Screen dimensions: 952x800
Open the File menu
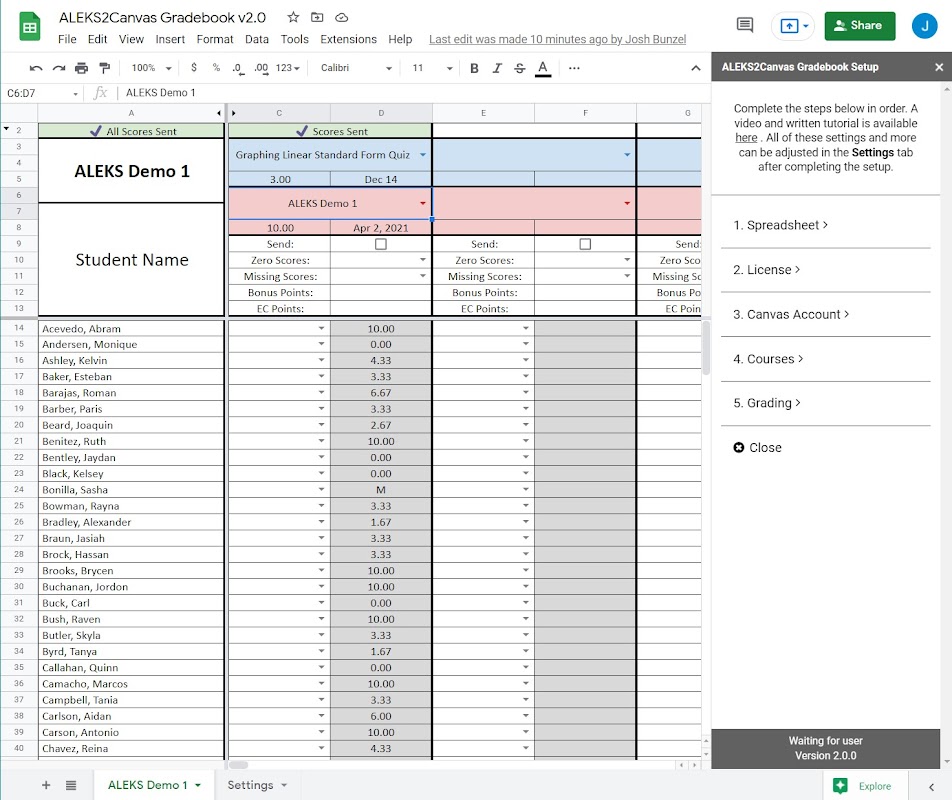67,39
